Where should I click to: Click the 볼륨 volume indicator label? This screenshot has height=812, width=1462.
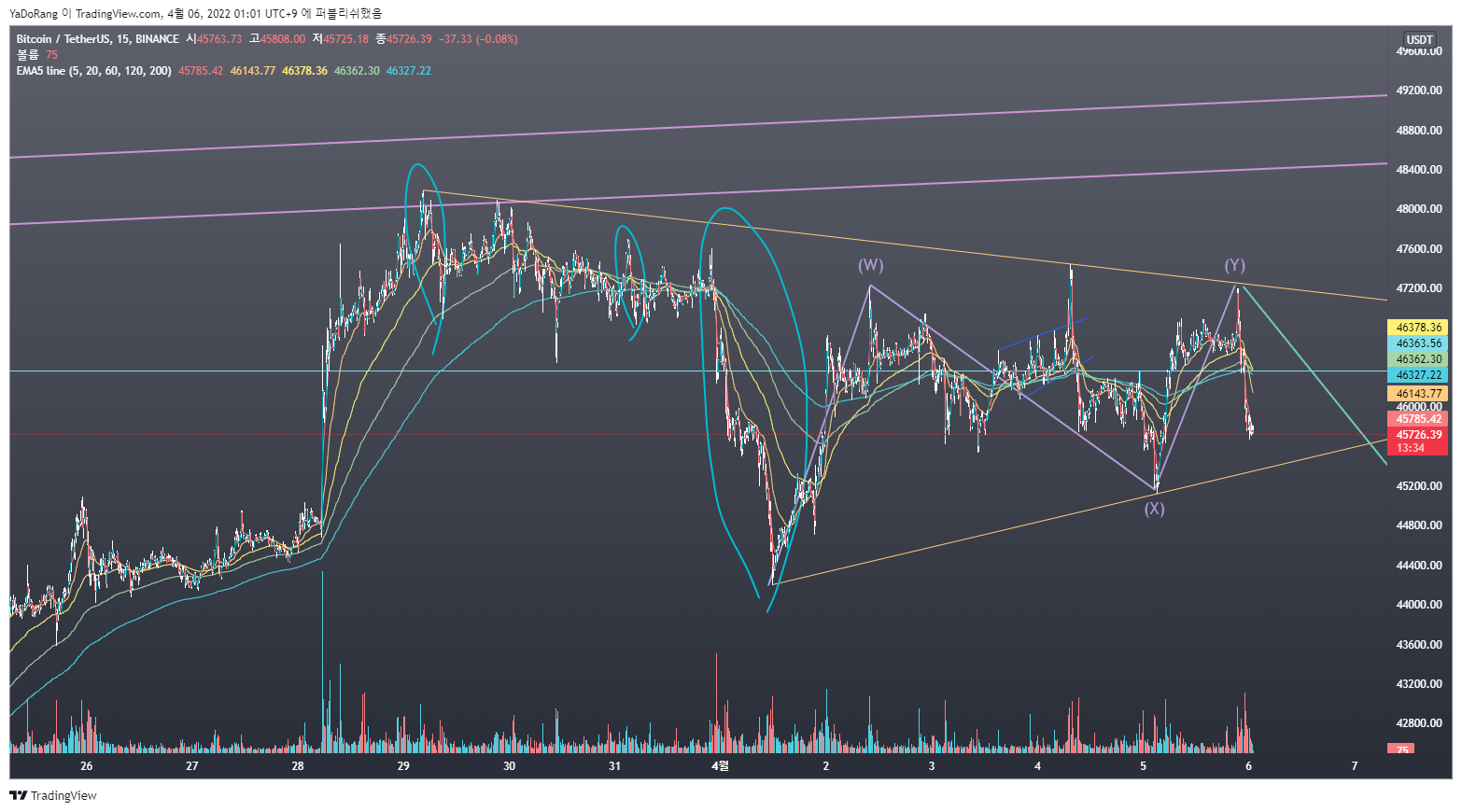[29, 55]
